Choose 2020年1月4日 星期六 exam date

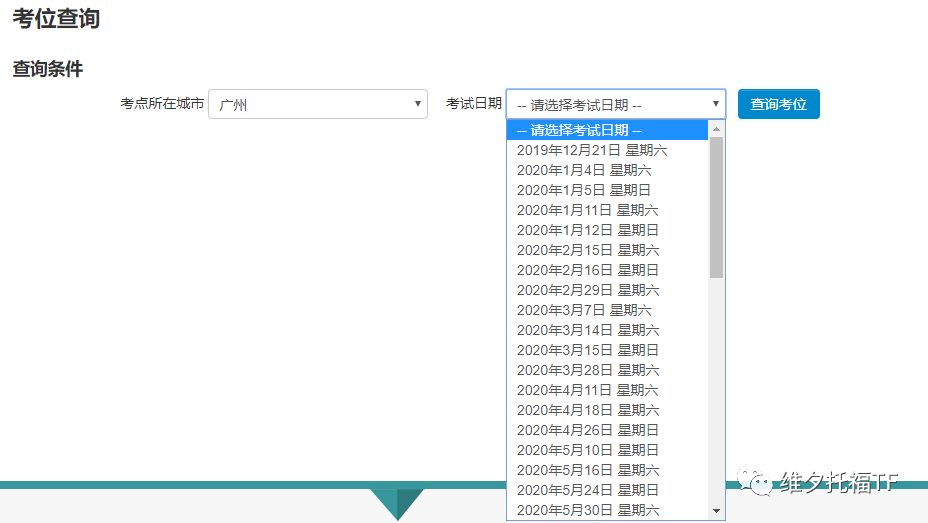[607, 170]
